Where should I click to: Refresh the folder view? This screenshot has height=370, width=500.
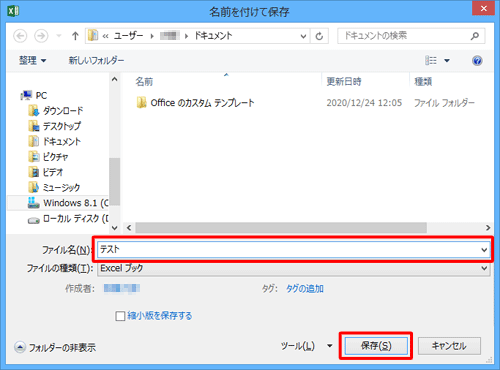tap(319, 36)
